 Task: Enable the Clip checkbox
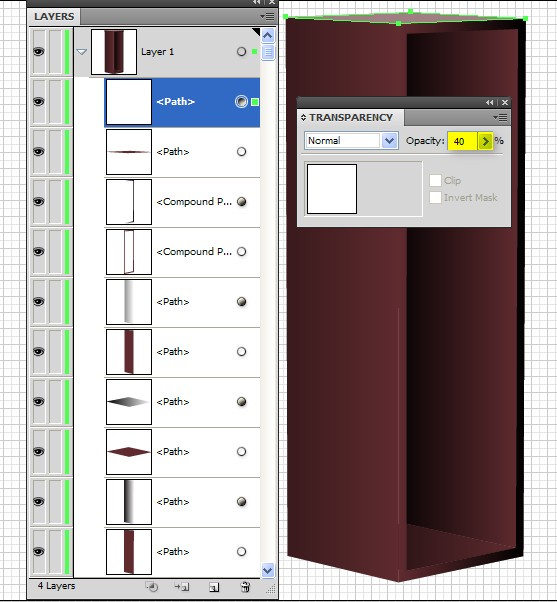[x=435, y=180]
